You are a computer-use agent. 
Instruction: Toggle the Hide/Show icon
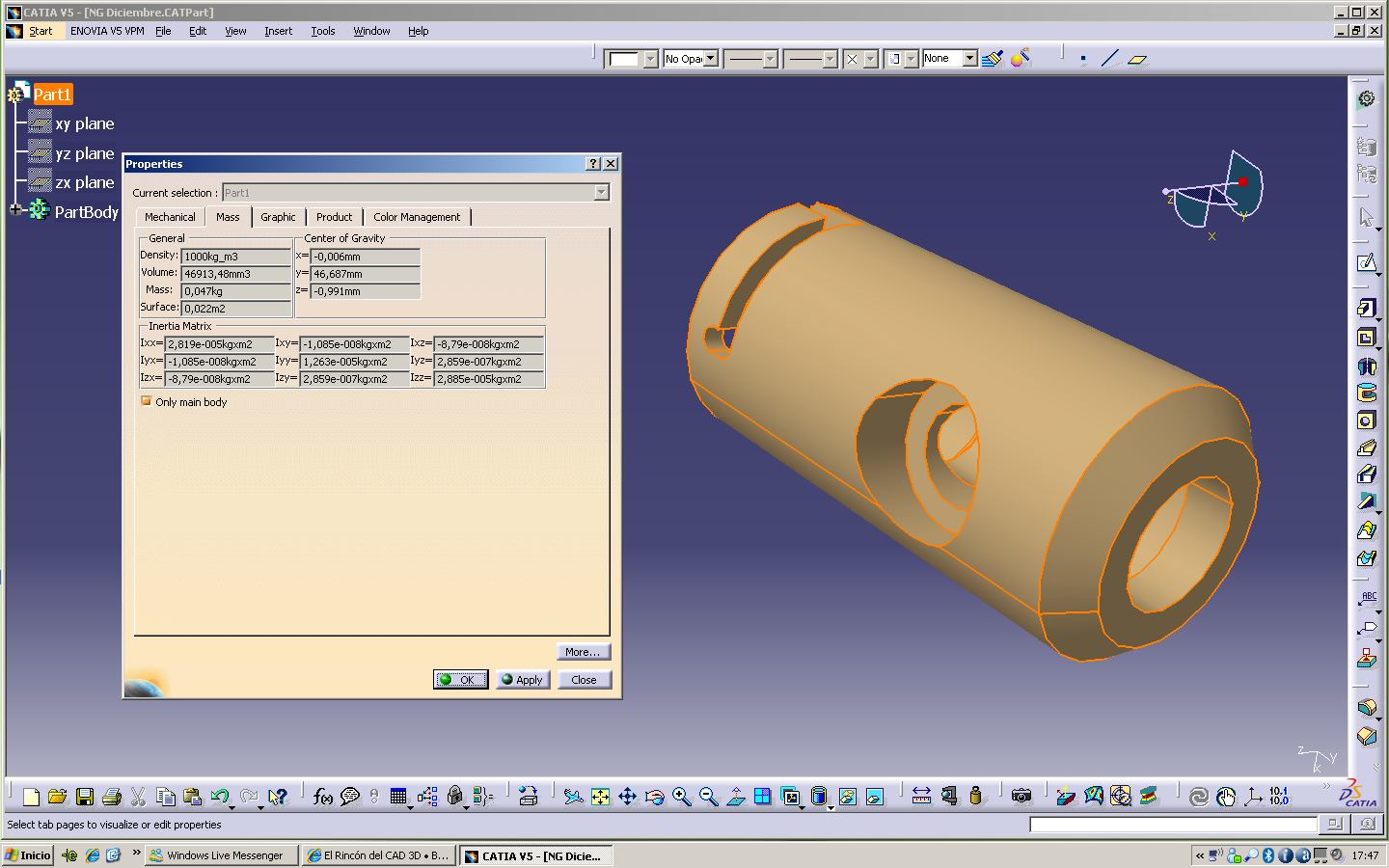pyautogui.click(x=847, y=797)
